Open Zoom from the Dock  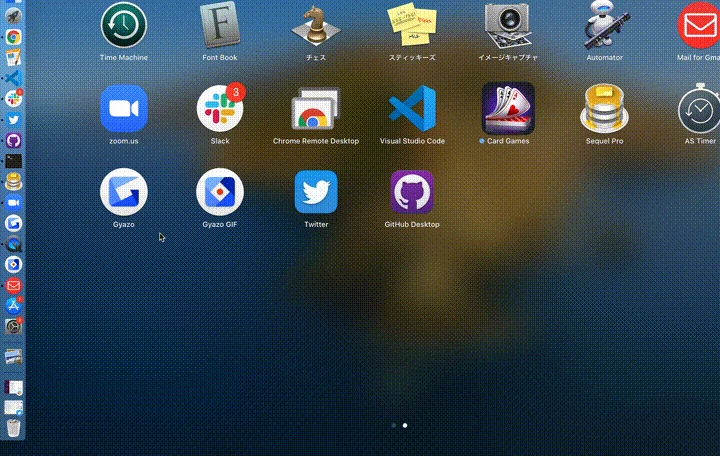coord(13,203)
